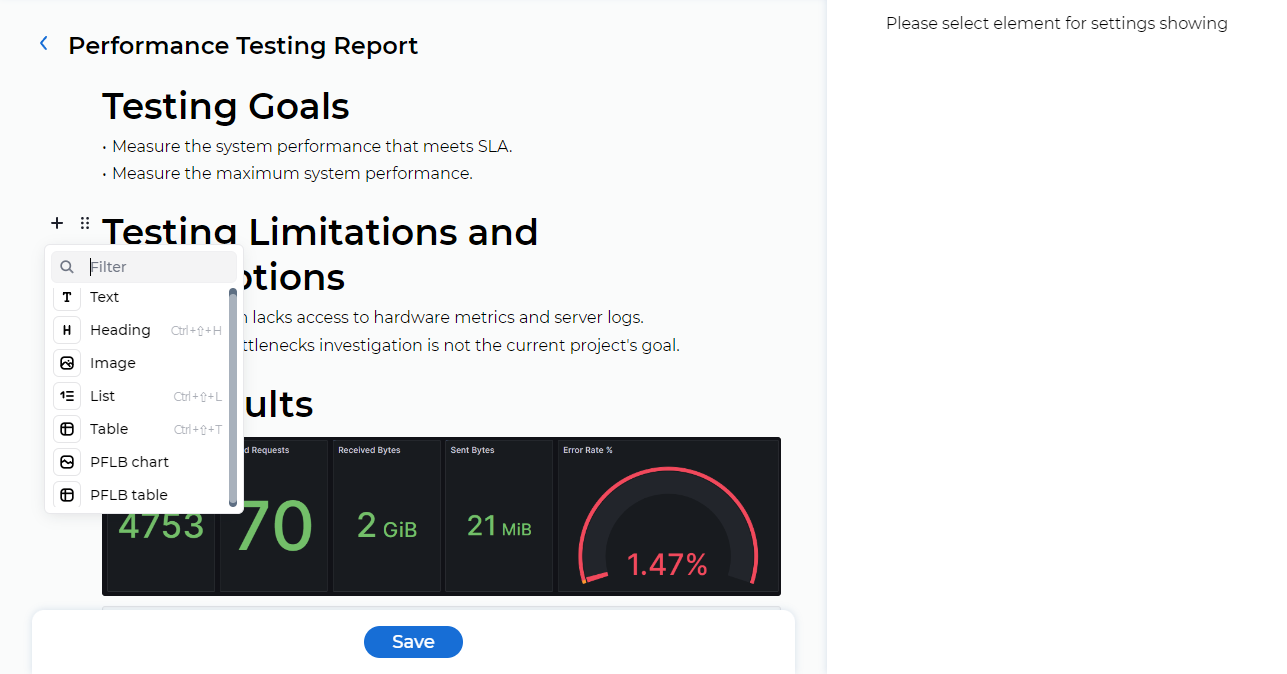Click the Table block icon
Image resolution: width=1287 pixels, height=674 pixels.
point(67,429)
